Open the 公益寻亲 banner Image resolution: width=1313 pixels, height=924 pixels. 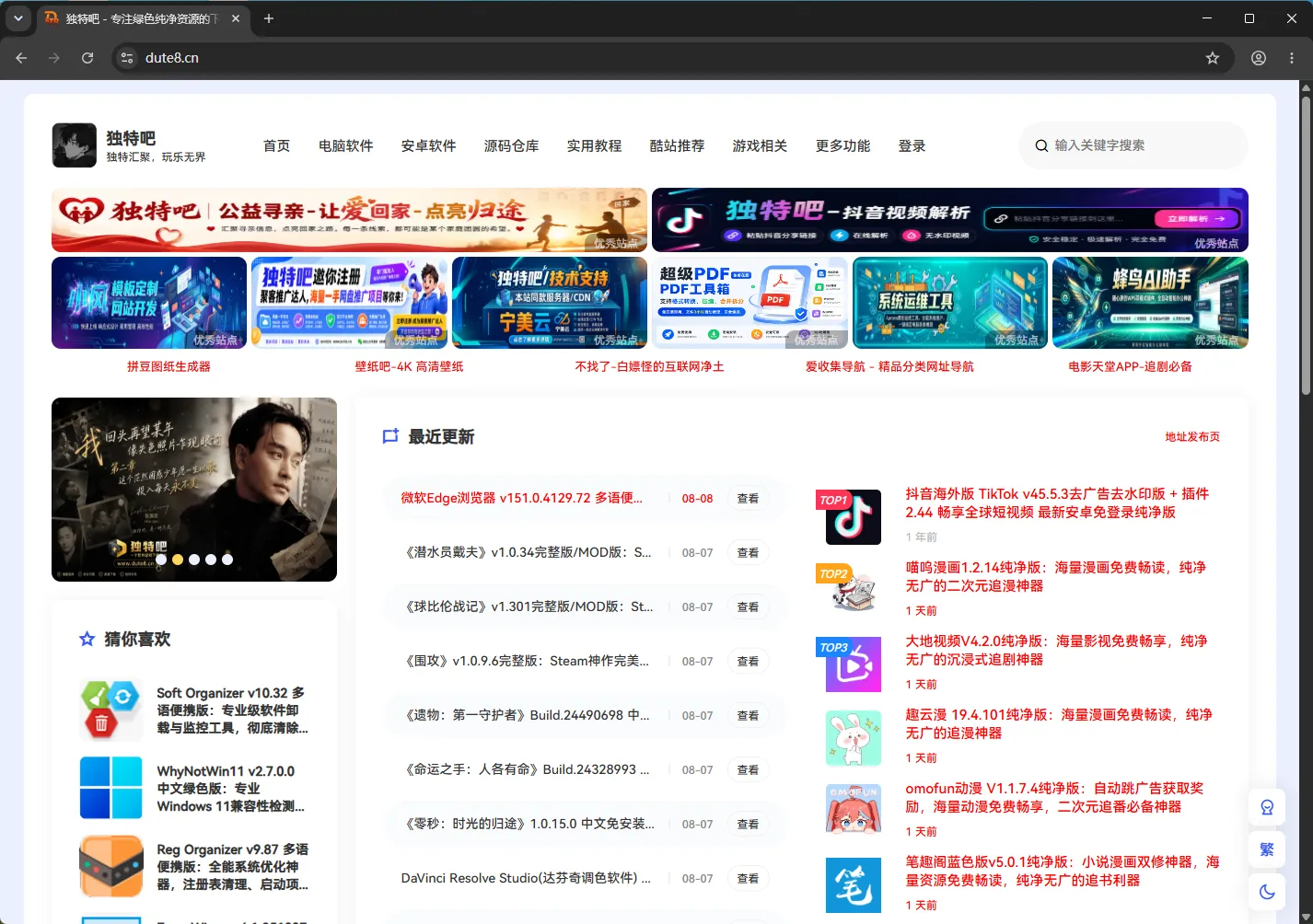pos(349,220)
